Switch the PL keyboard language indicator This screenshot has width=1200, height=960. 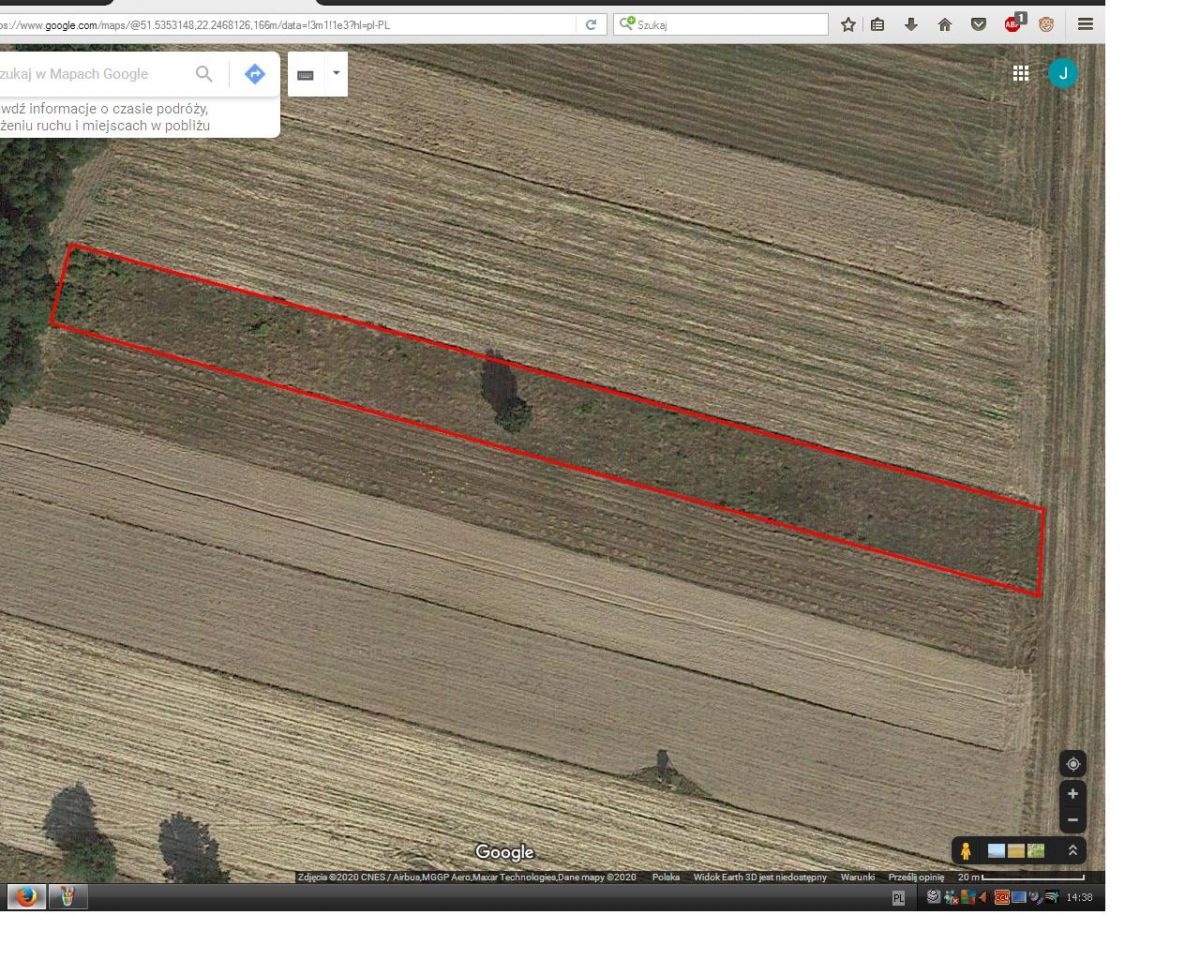898,898
